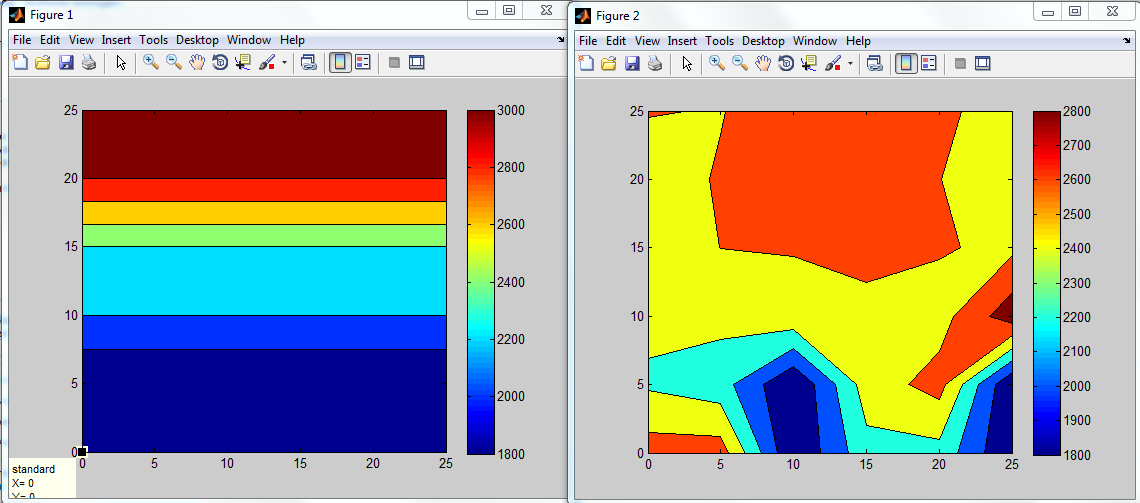Click Zoom In tool in Figure 1
Viewport: 1140px width, 503px height.
(151, 62)
